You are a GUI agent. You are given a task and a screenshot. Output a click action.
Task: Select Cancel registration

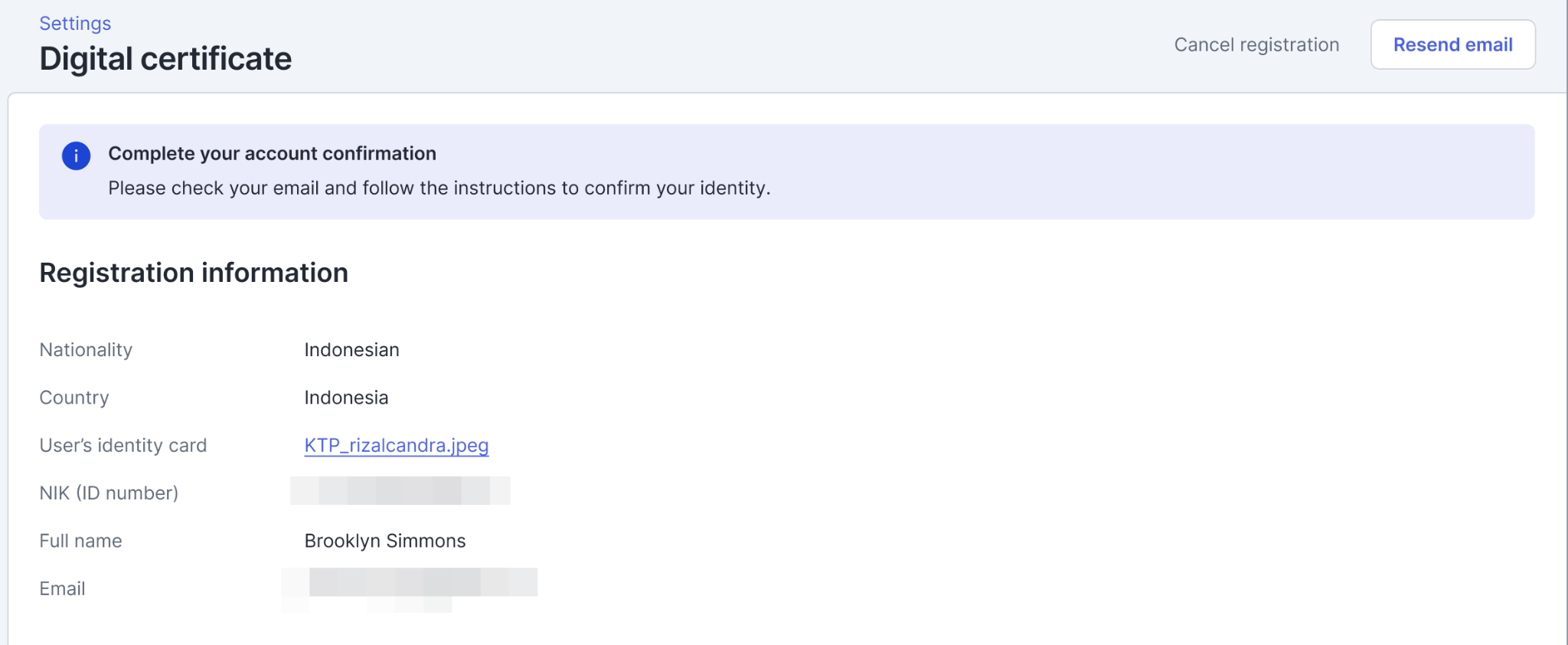tap(1256, 44)
